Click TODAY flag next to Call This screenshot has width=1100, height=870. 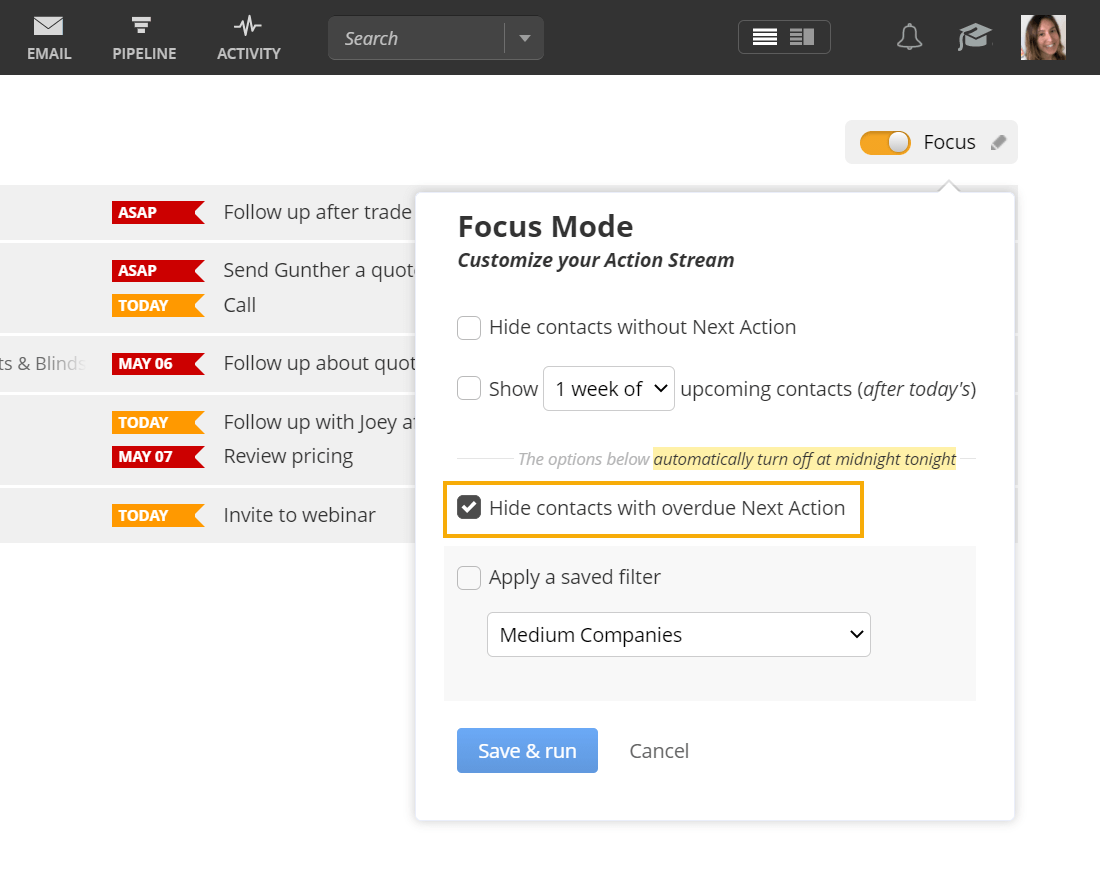(x=159, y=305)
